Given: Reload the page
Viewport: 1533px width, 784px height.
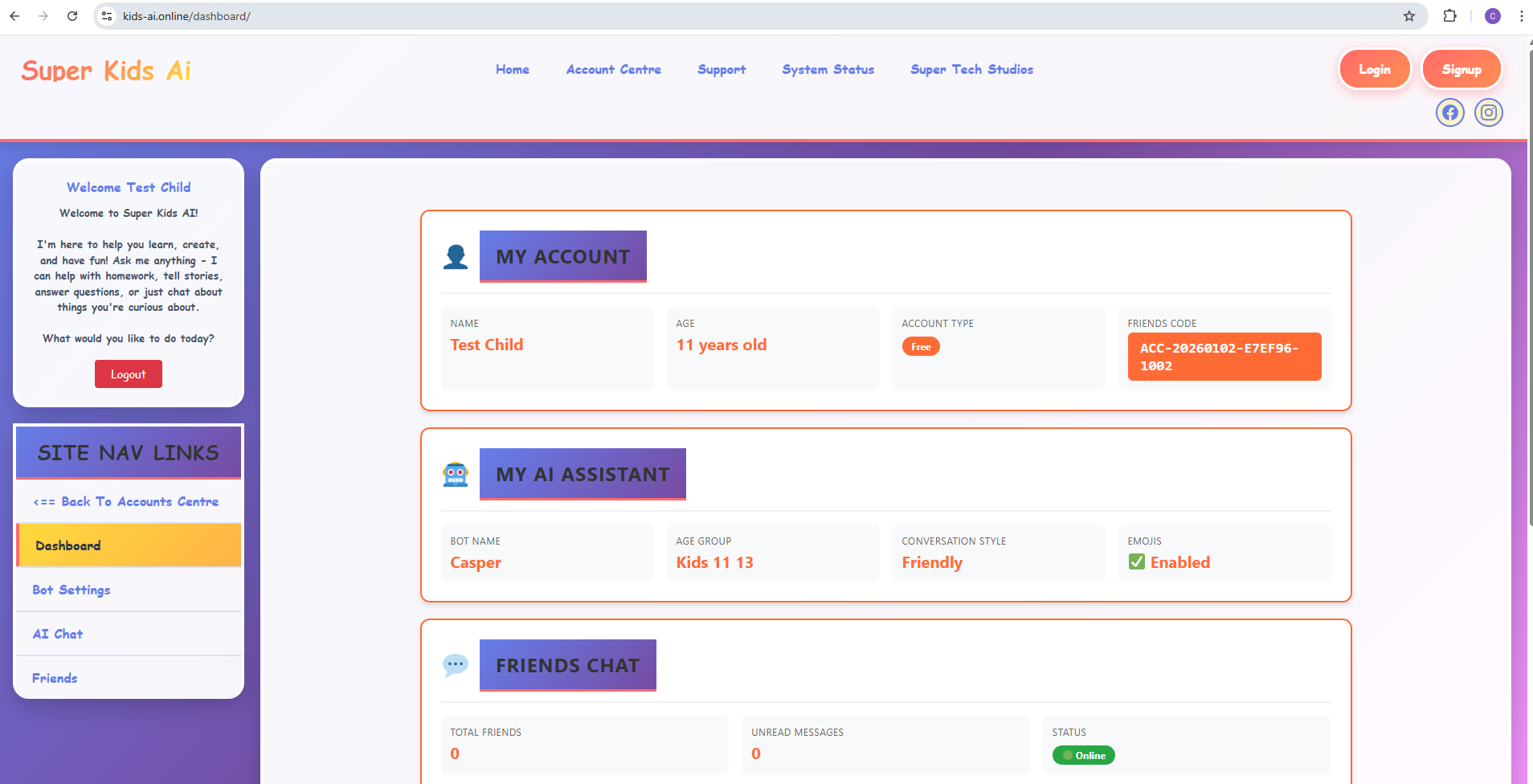Looking at the screenshot, I should [72, 16].
